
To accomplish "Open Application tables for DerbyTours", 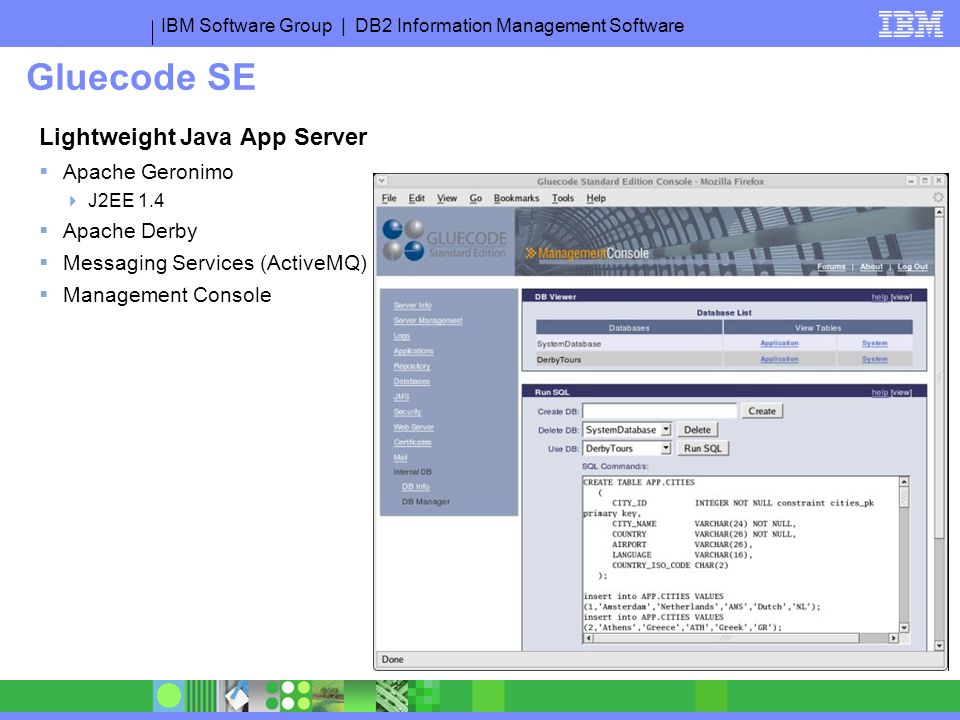I will tap(779, 359).
